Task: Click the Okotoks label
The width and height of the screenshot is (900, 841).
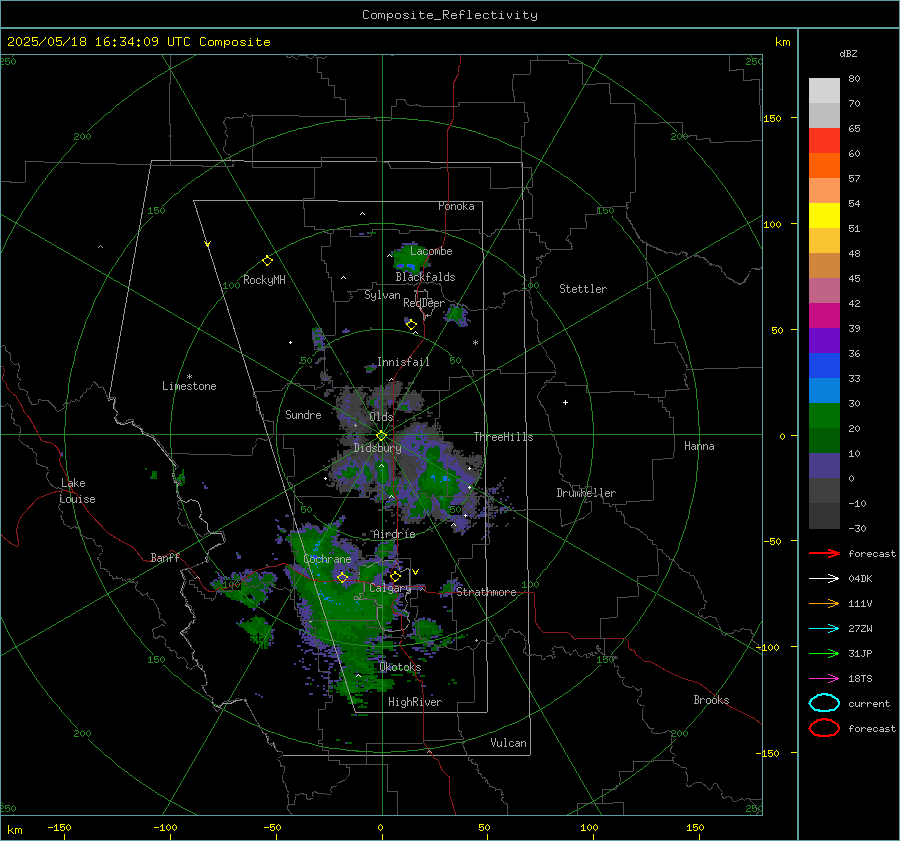Action: [399, 667]
